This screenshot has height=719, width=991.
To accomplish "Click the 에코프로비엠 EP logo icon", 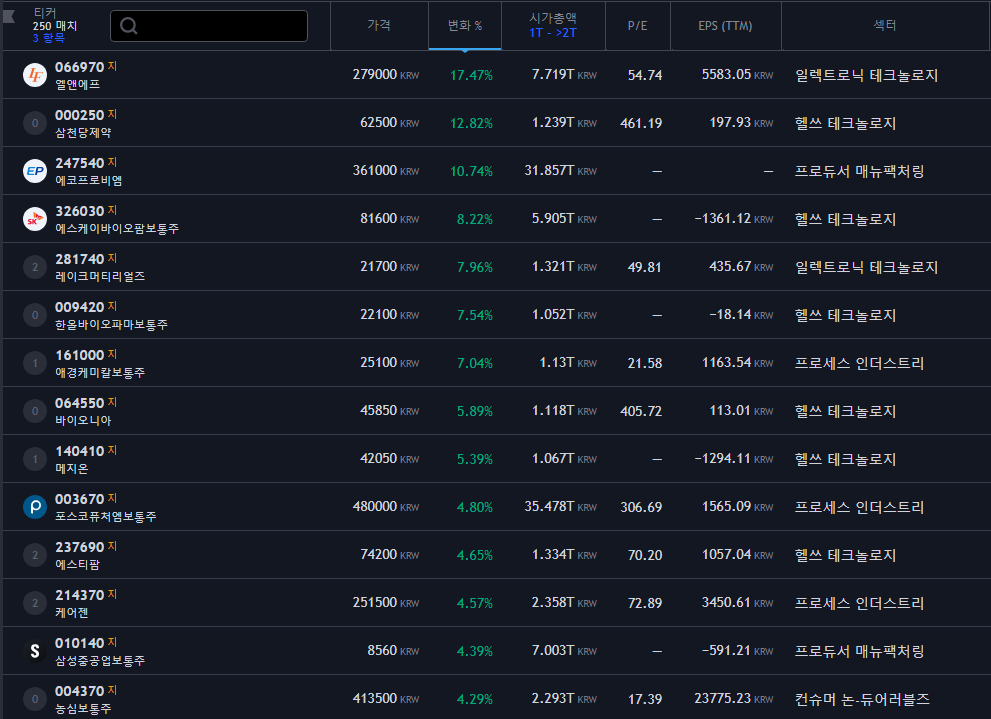I will [x=35, y=171].
